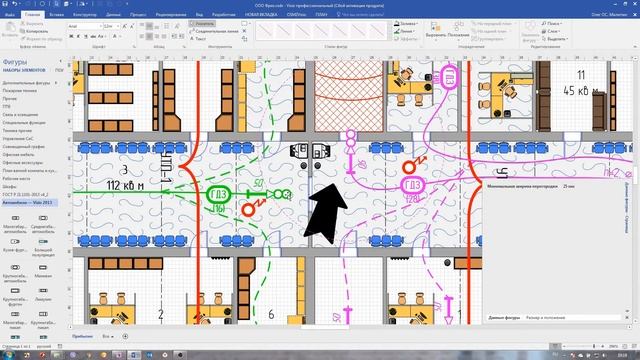Click the Position (Положение) button

[x=458, y=31]
